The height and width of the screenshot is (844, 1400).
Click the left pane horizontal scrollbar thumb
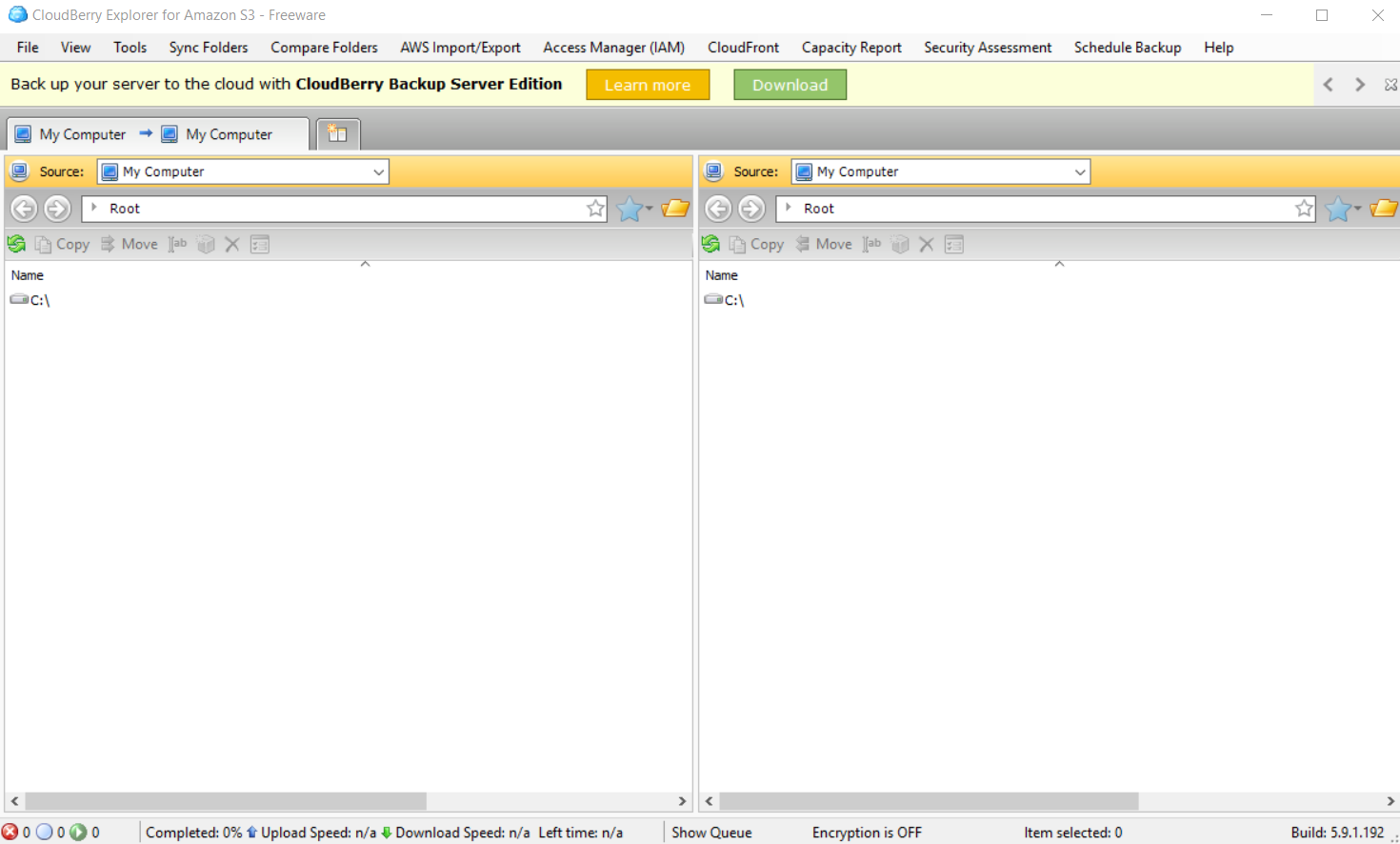(226, 801)
